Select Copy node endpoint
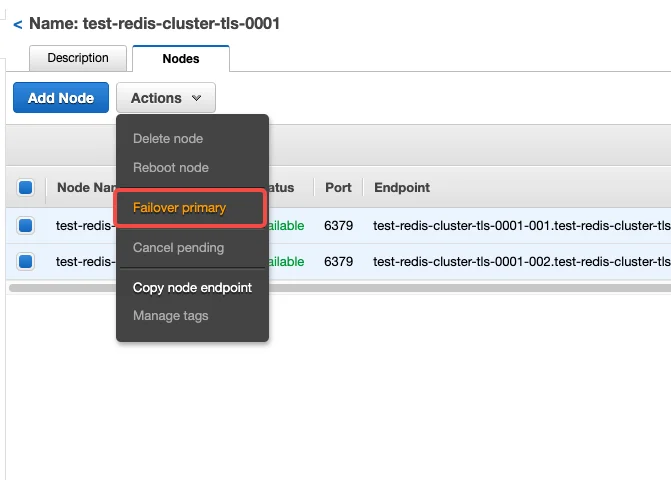 pyautogui.click(x=192, y=288)
